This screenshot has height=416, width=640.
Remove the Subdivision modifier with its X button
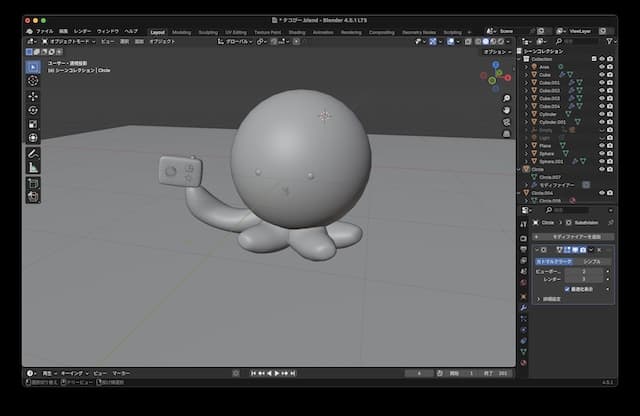(599, 250)
